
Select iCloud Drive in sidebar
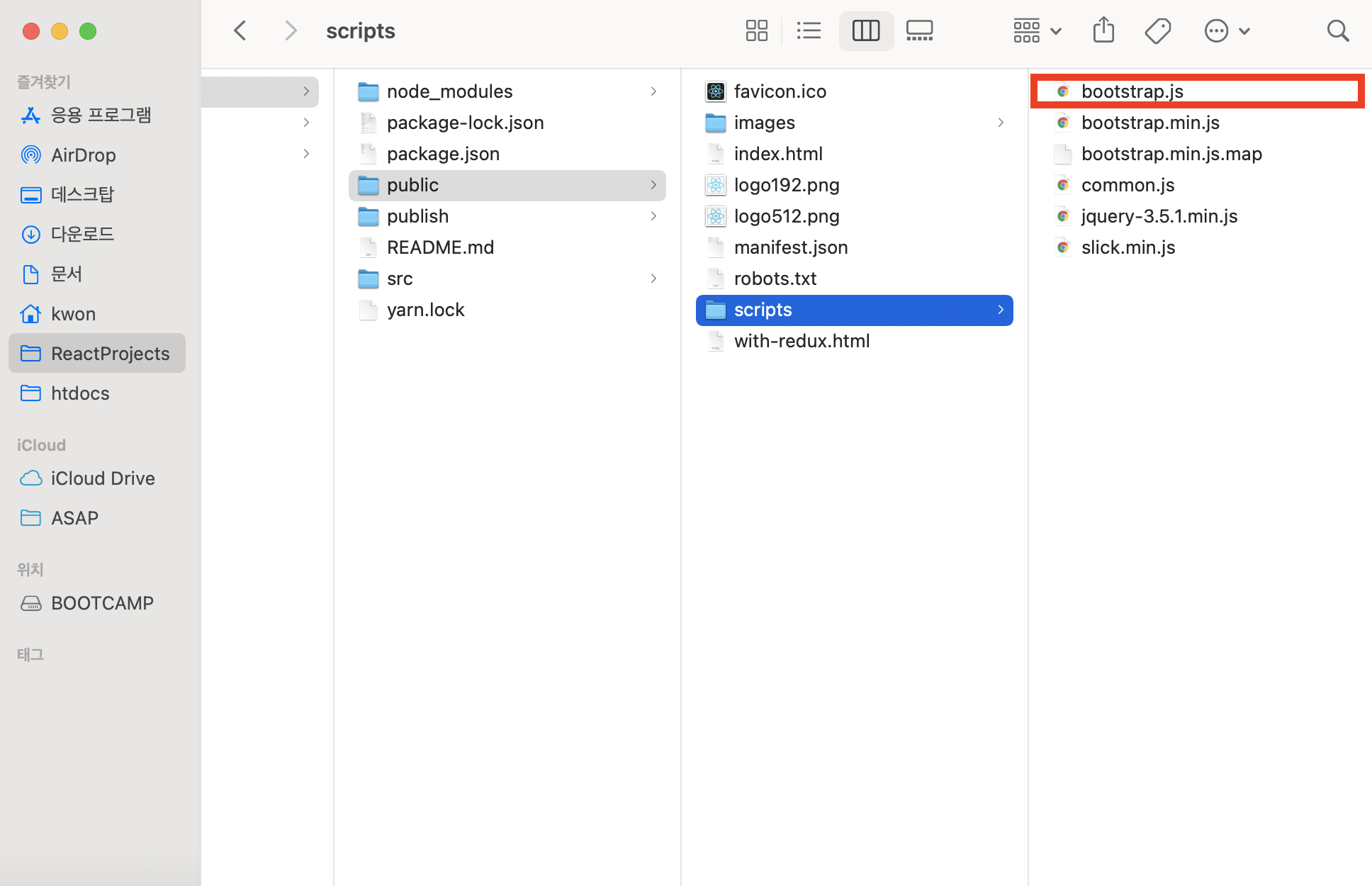click(102, 478)
